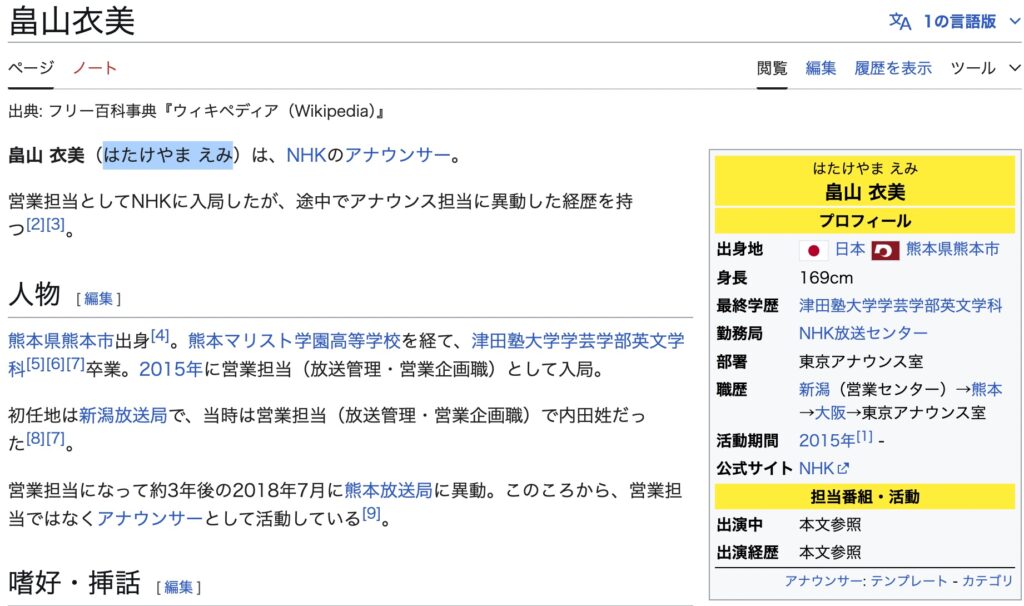This screenshot has height=606, width=1024.
Task: Open 2015年 link in 活動期間 row
Action: tap(827, 441)
